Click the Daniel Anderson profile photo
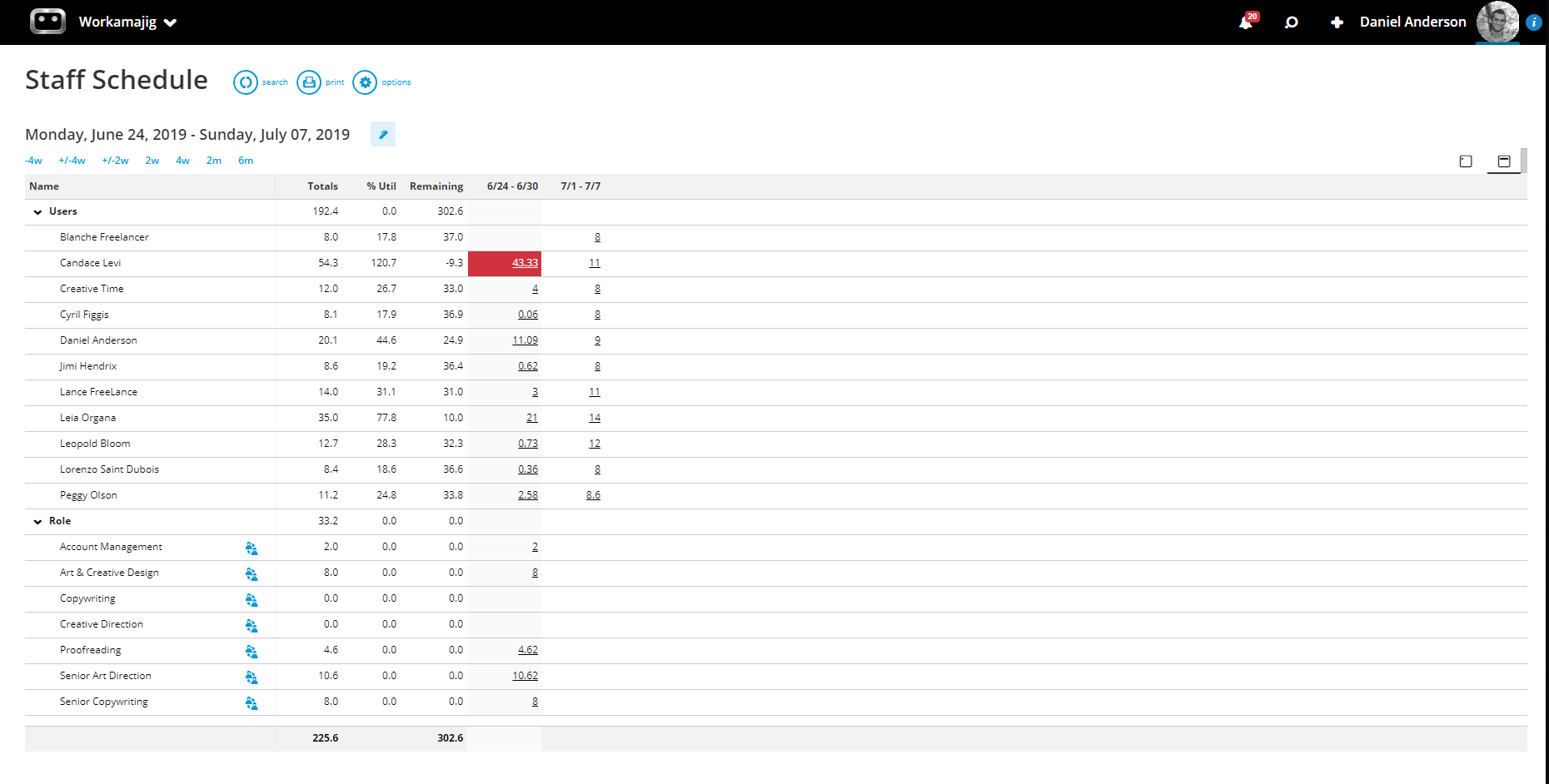Screen dimensions: 1549x784 (1497, 22)
